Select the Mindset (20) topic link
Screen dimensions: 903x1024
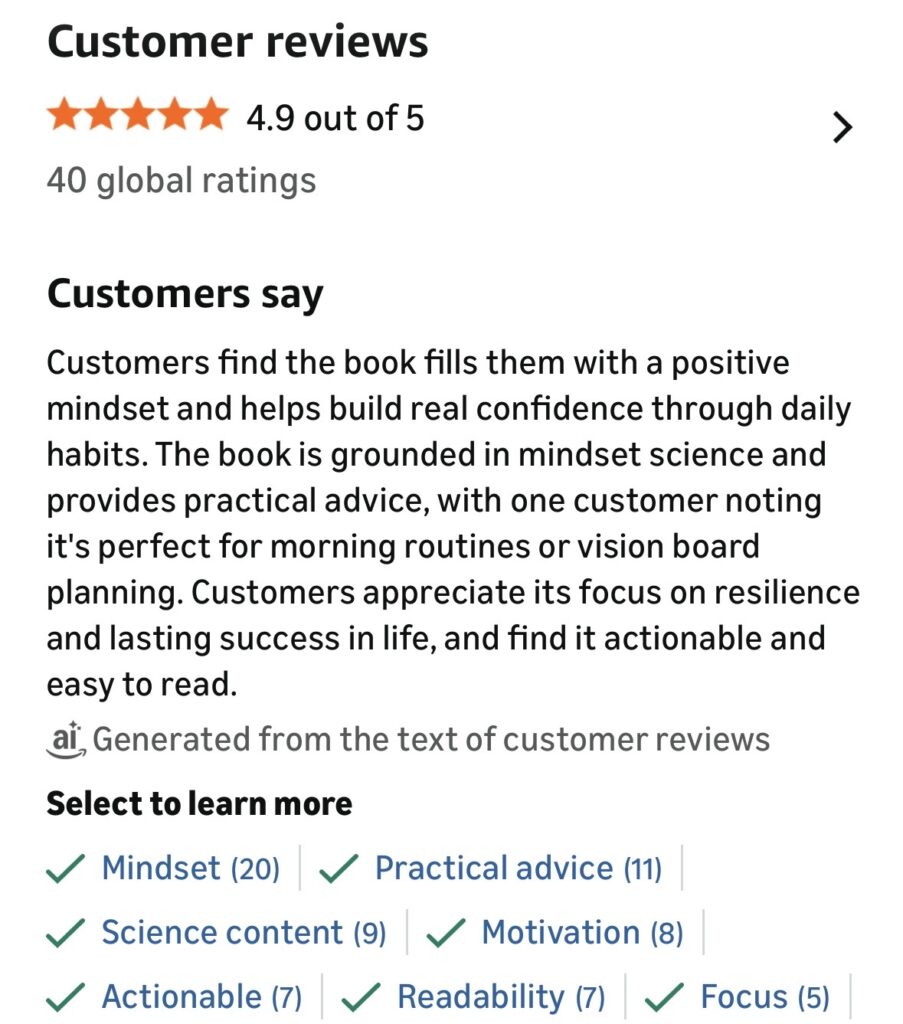(190, 868)
